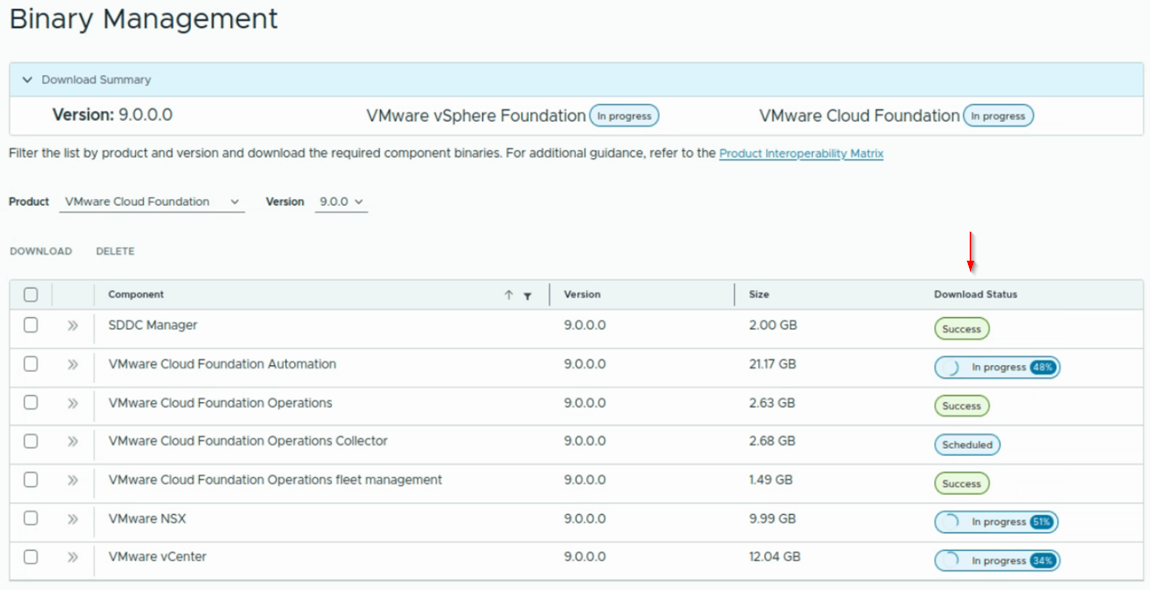Expand VMware vCenter row details chevron
Image resolution: width=1150 pixels, height=590 pixels.
click(72, 558)
